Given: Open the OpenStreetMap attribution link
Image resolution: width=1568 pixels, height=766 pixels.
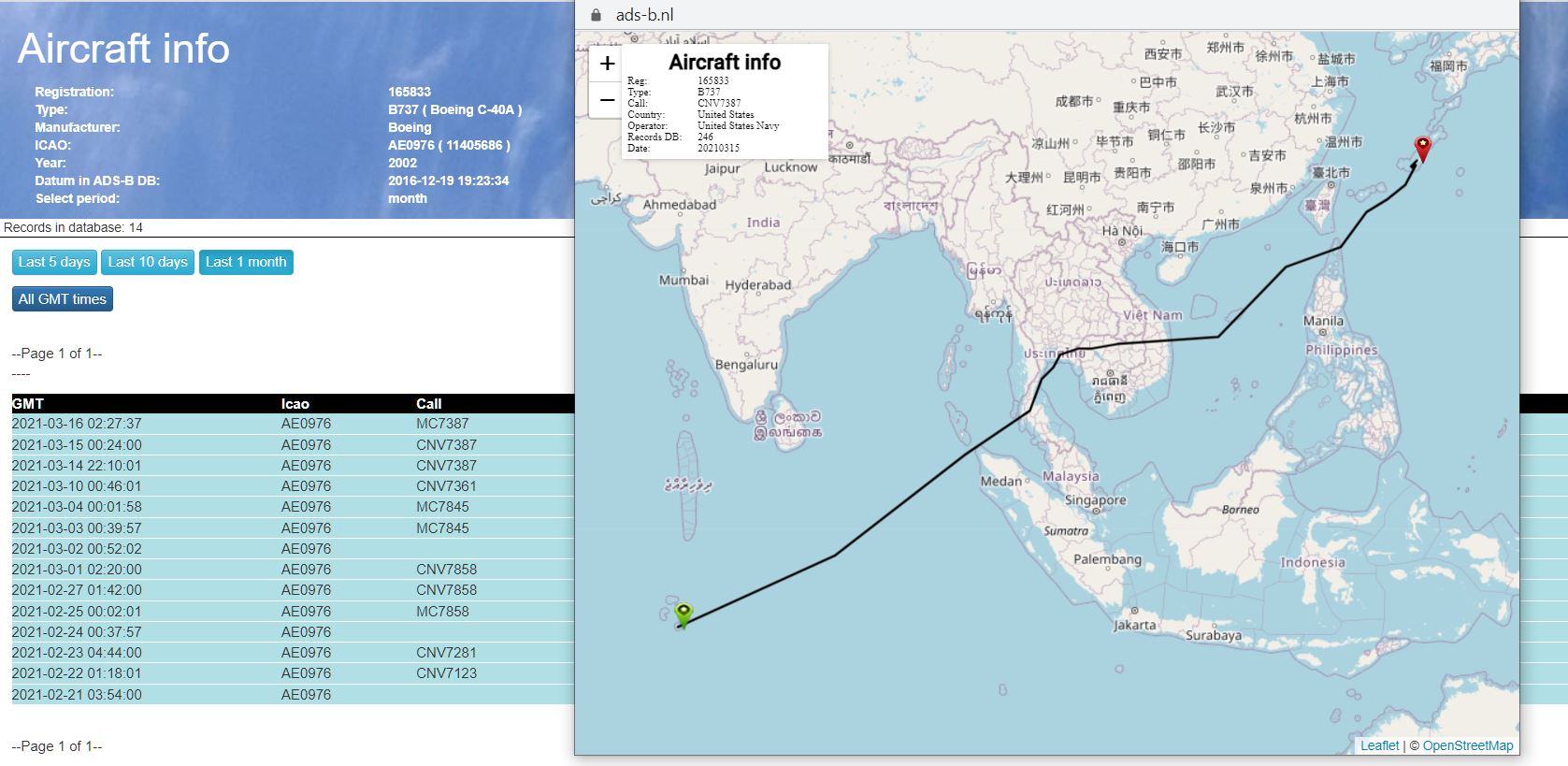Looking at the screenshot, I should [x=1468, y=745].
